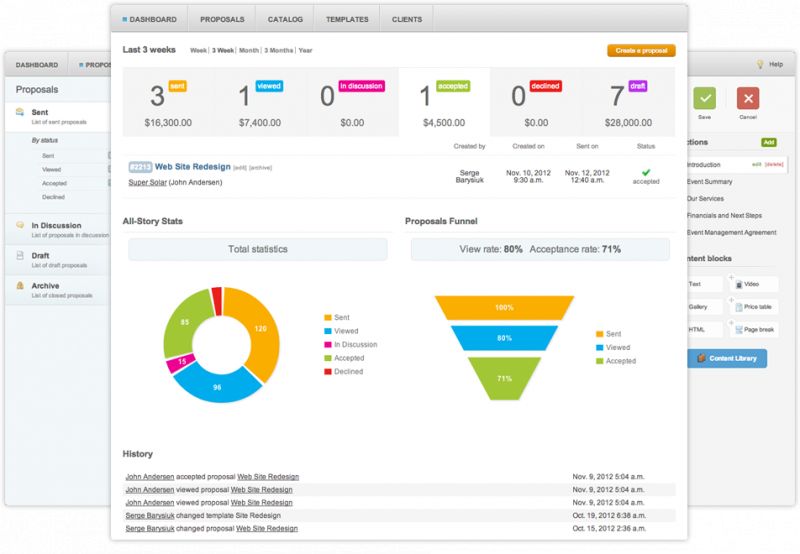
Task: Click the Draft document icon
Action: coord(21,256)
